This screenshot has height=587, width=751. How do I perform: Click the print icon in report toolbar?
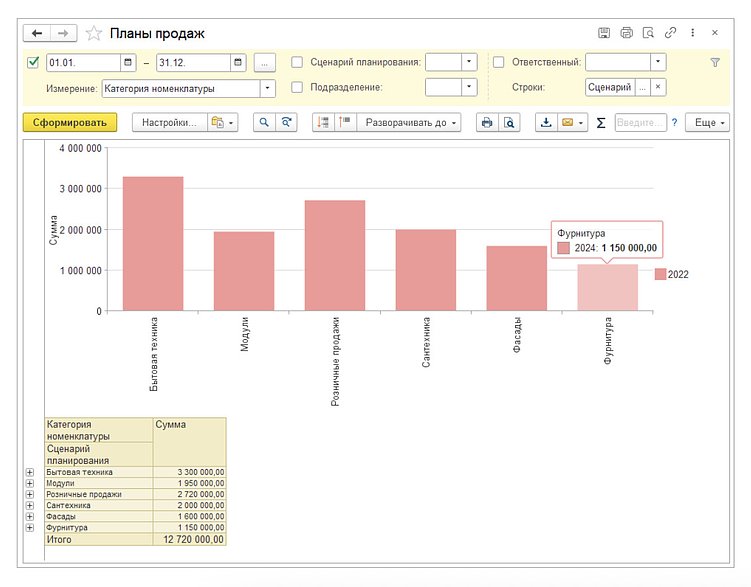(487, 123)
